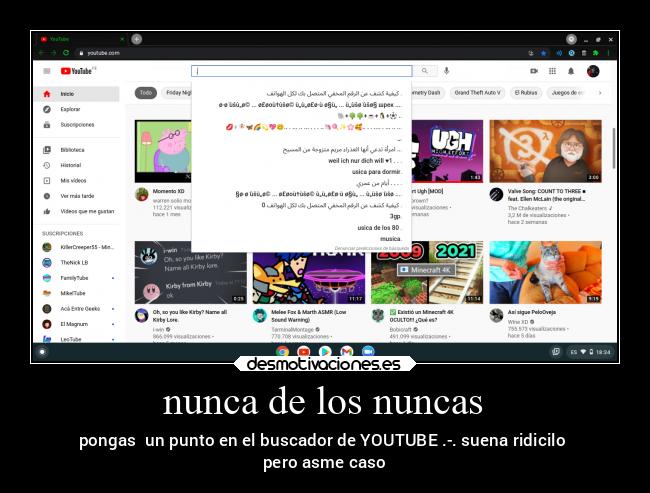This screenshot has height=493, width=650.
Task: Open Historial in sidebar
Action: [x=76, y=165]
